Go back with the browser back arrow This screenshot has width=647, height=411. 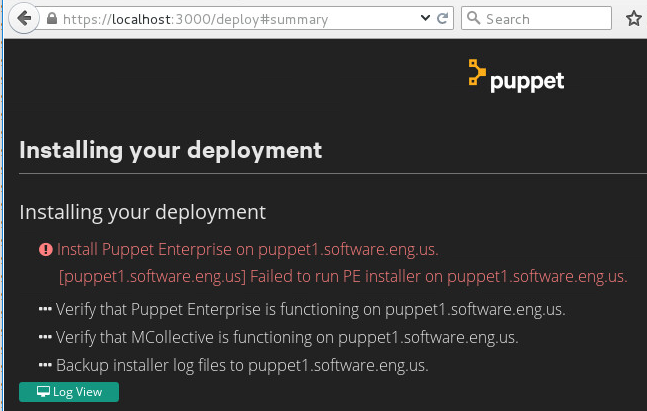coord(24,18)
